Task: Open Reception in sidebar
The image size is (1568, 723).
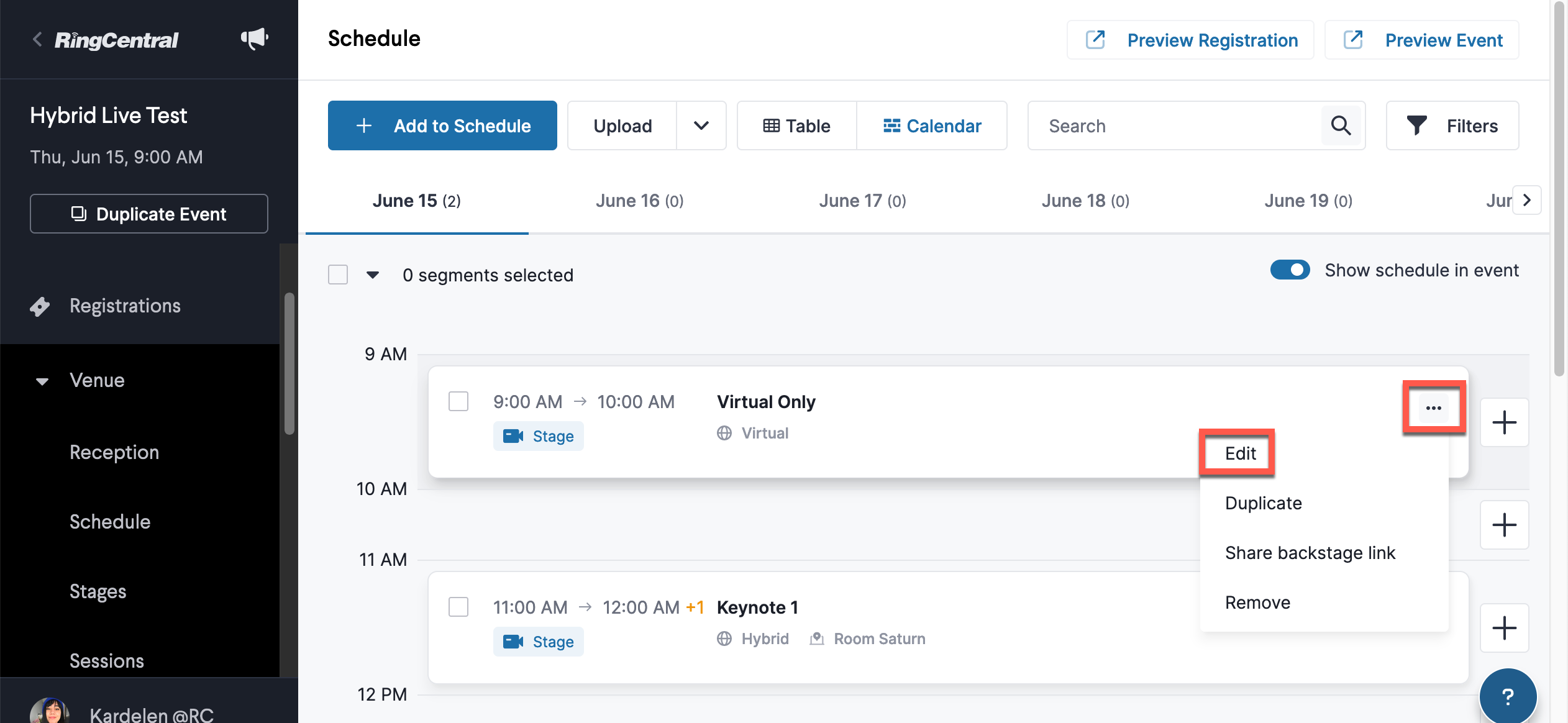Action: point(114,452)
